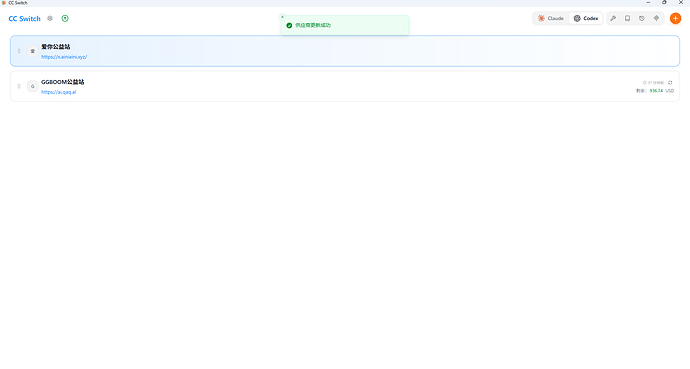
Task: Click the 爱 avatar icon of first provider
Action: (x=33, y=51)
